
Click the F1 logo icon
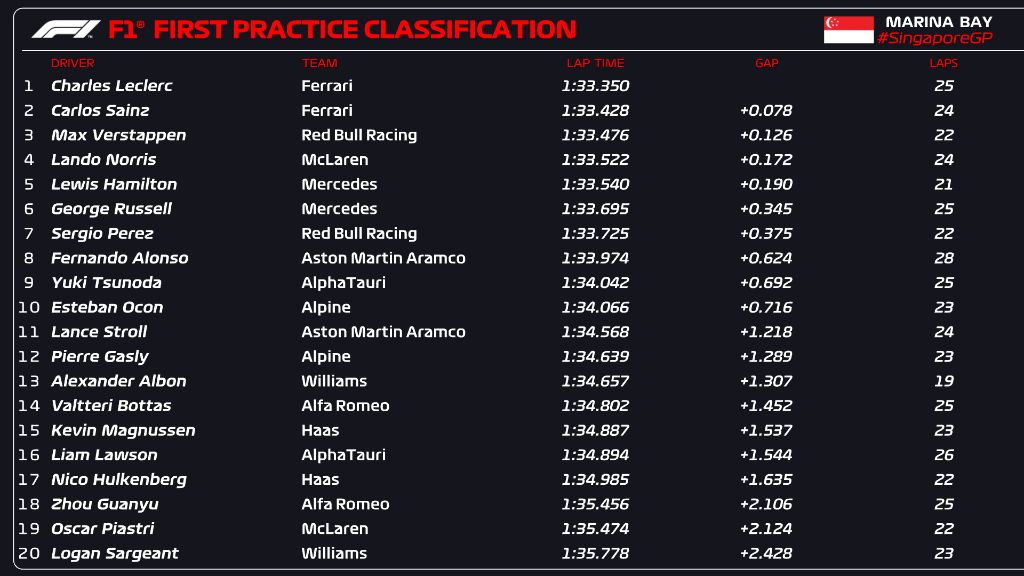pos(65,29)
